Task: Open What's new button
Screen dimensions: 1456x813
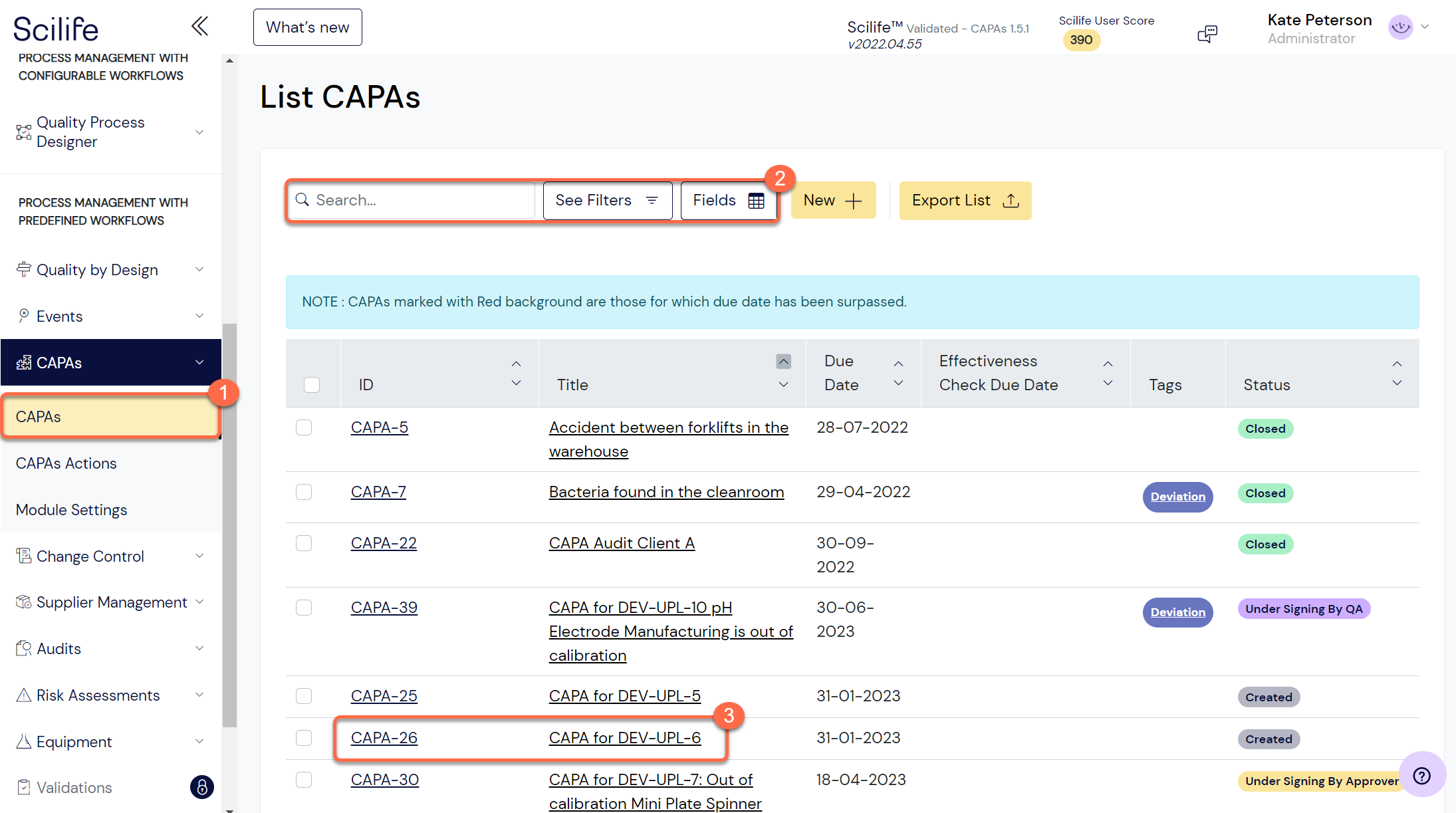Action: coord(307,27)
